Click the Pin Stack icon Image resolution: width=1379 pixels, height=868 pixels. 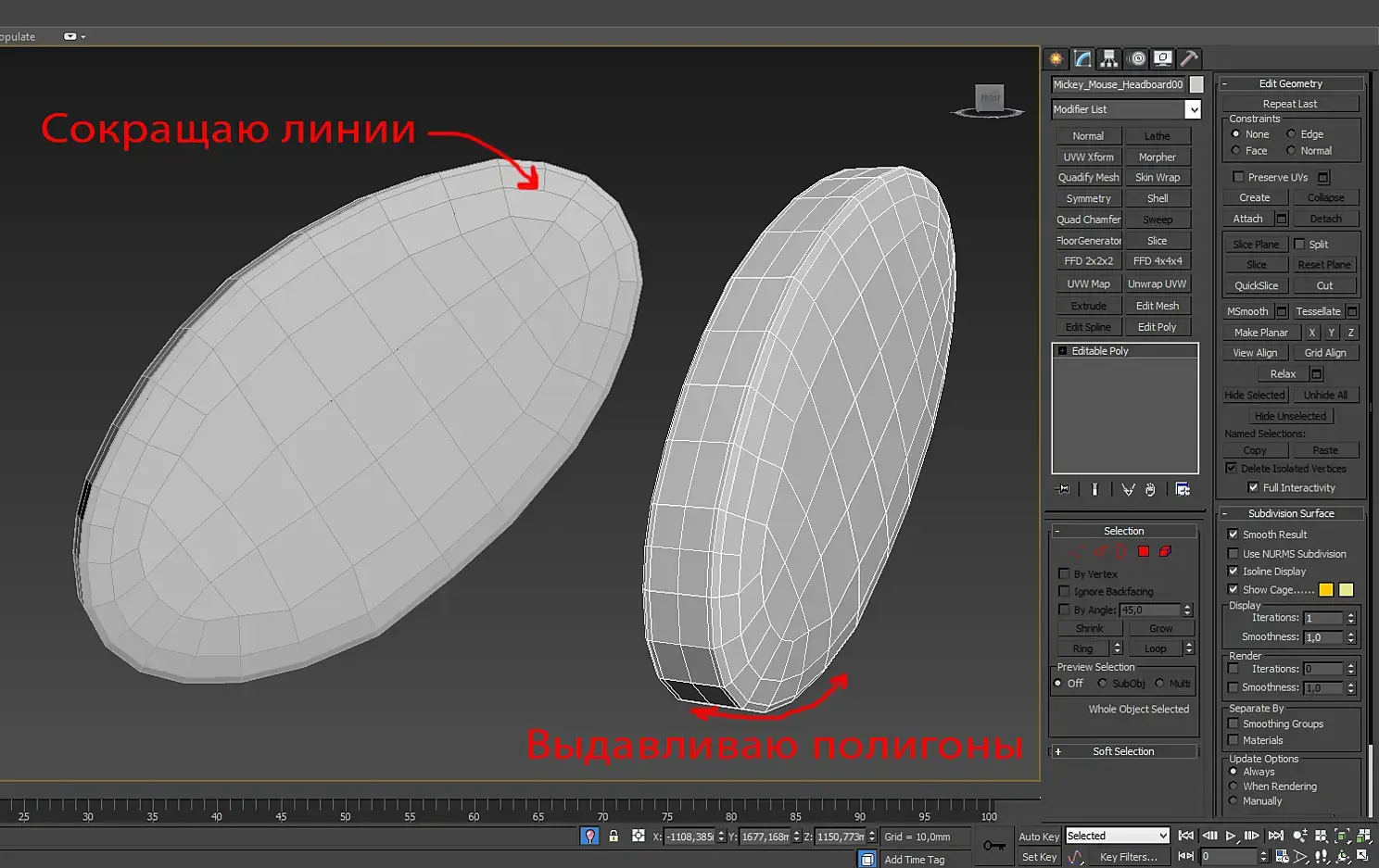tap(1062, 489)
